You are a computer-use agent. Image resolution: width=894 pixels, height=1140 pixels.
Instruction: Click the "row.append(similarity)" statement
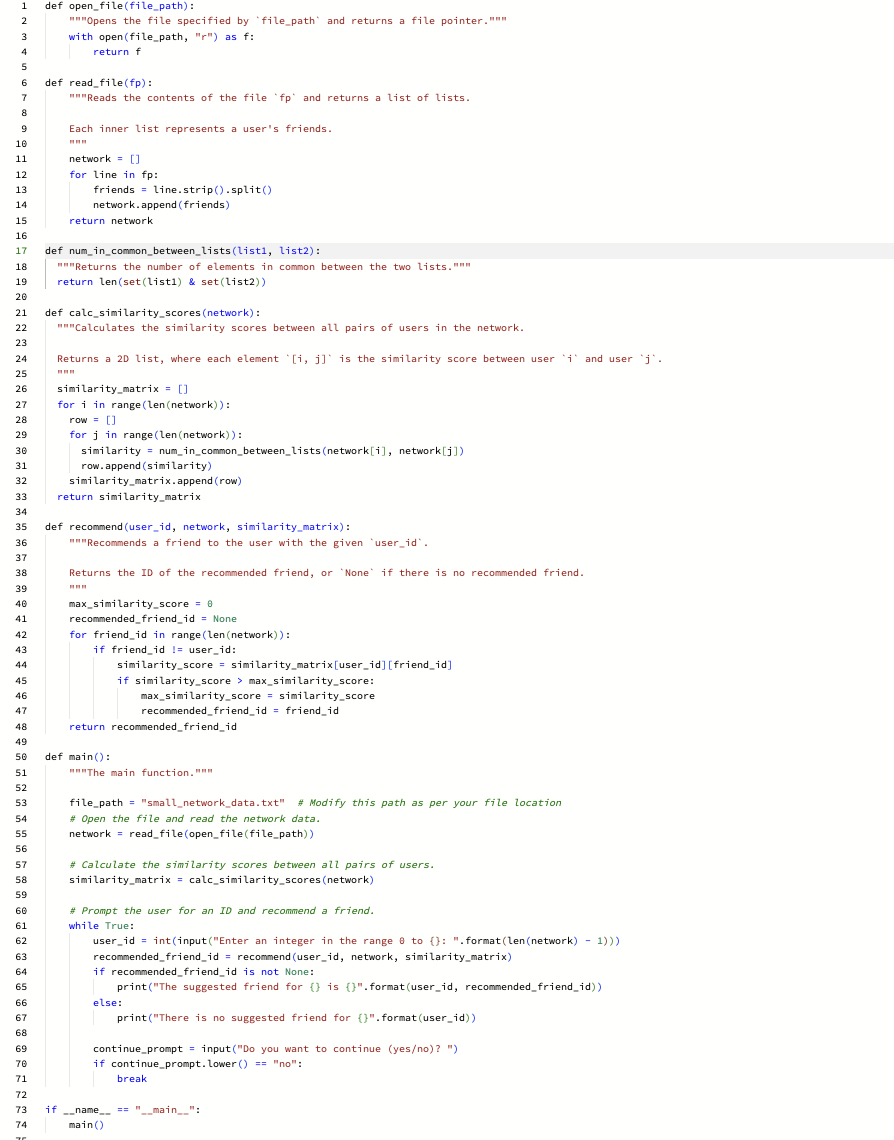pos(147,466)
